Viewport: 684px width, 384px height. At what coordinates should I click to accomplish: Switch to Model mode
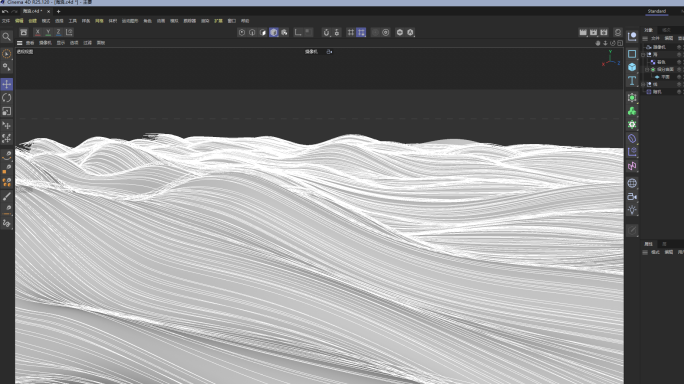pos(274,32)
